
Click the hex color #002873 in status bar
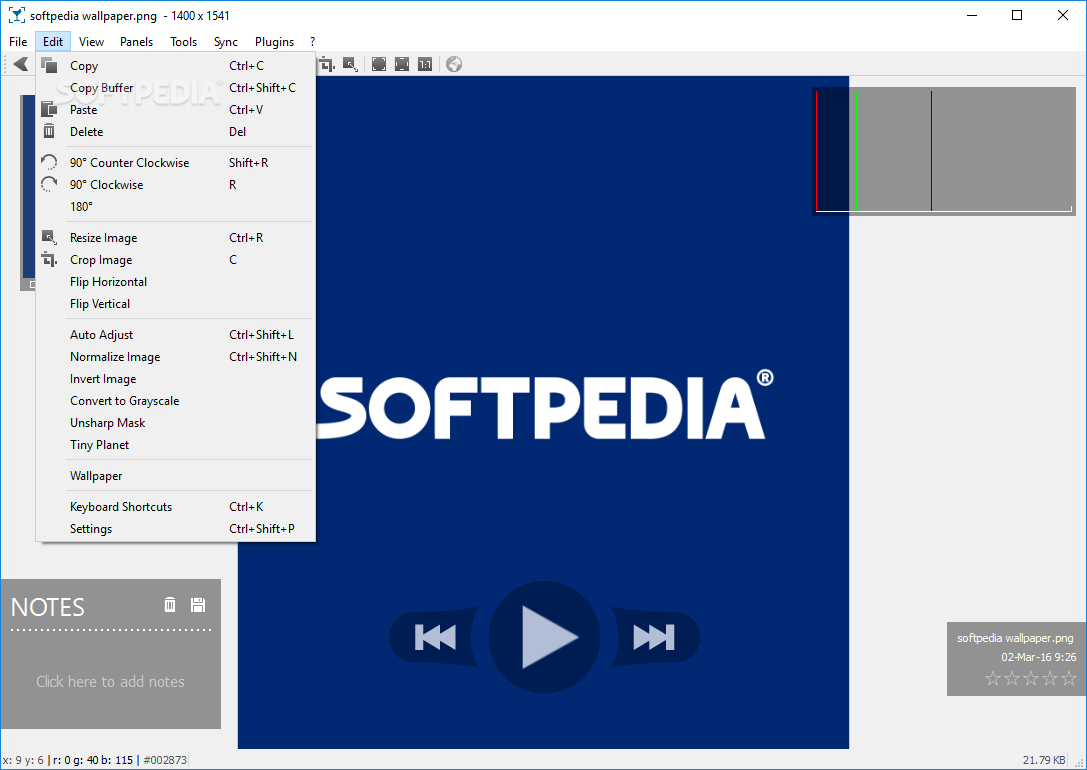pos(165,760)
